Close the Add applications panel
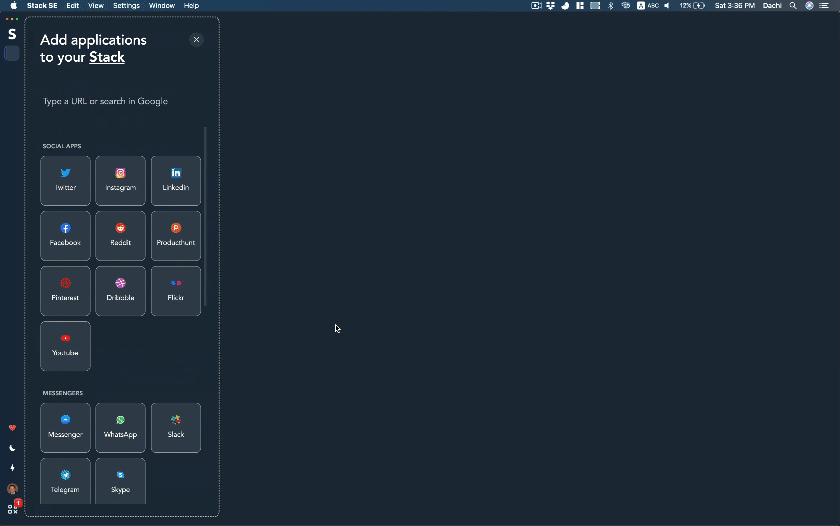The image size is (840, 526). click(x=197, y=40)
